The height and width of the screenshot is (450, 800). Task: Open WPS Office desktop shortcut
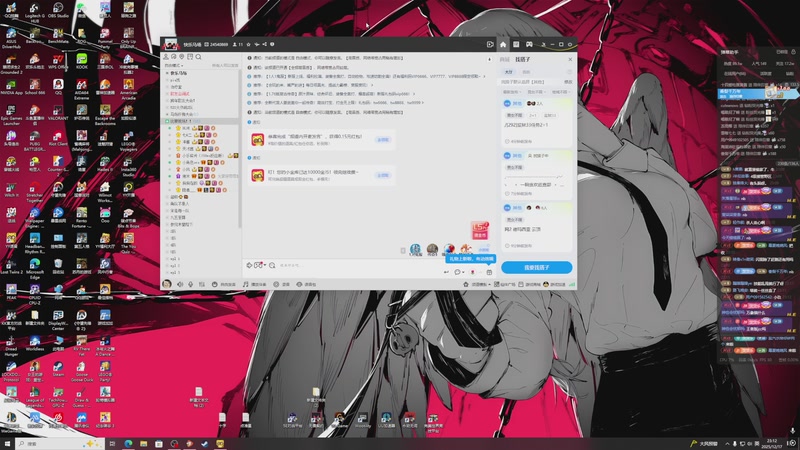58,61
